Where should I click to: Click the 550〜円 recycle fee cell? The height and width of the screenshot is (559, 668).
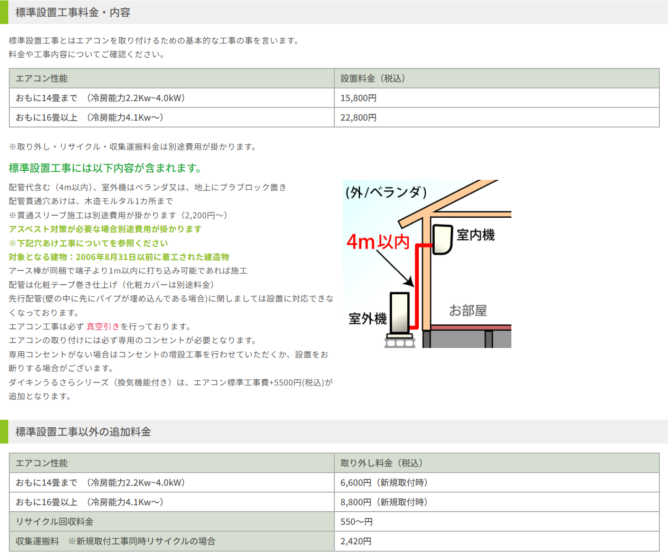click(356, 522)
